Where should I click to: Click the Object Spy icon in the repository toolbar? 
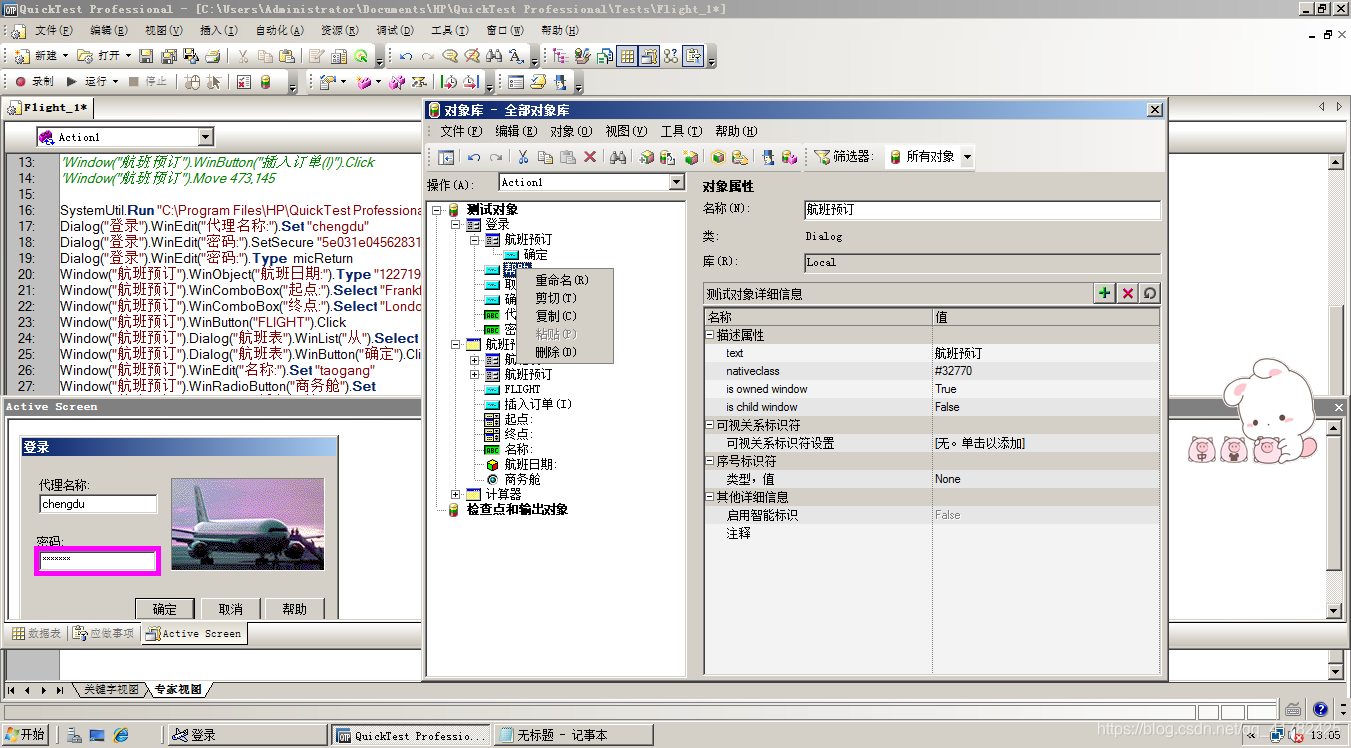pyautogui.click(x=767, y=157)
